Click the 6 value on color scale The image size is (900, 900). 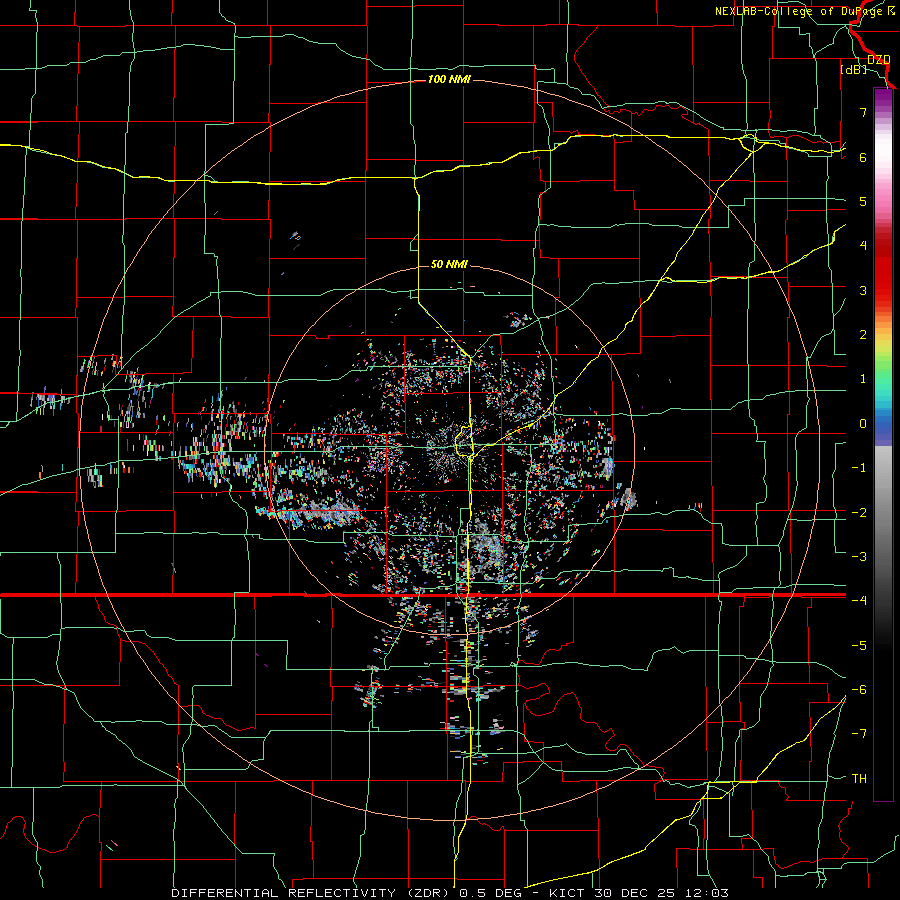tap(863, 157)
